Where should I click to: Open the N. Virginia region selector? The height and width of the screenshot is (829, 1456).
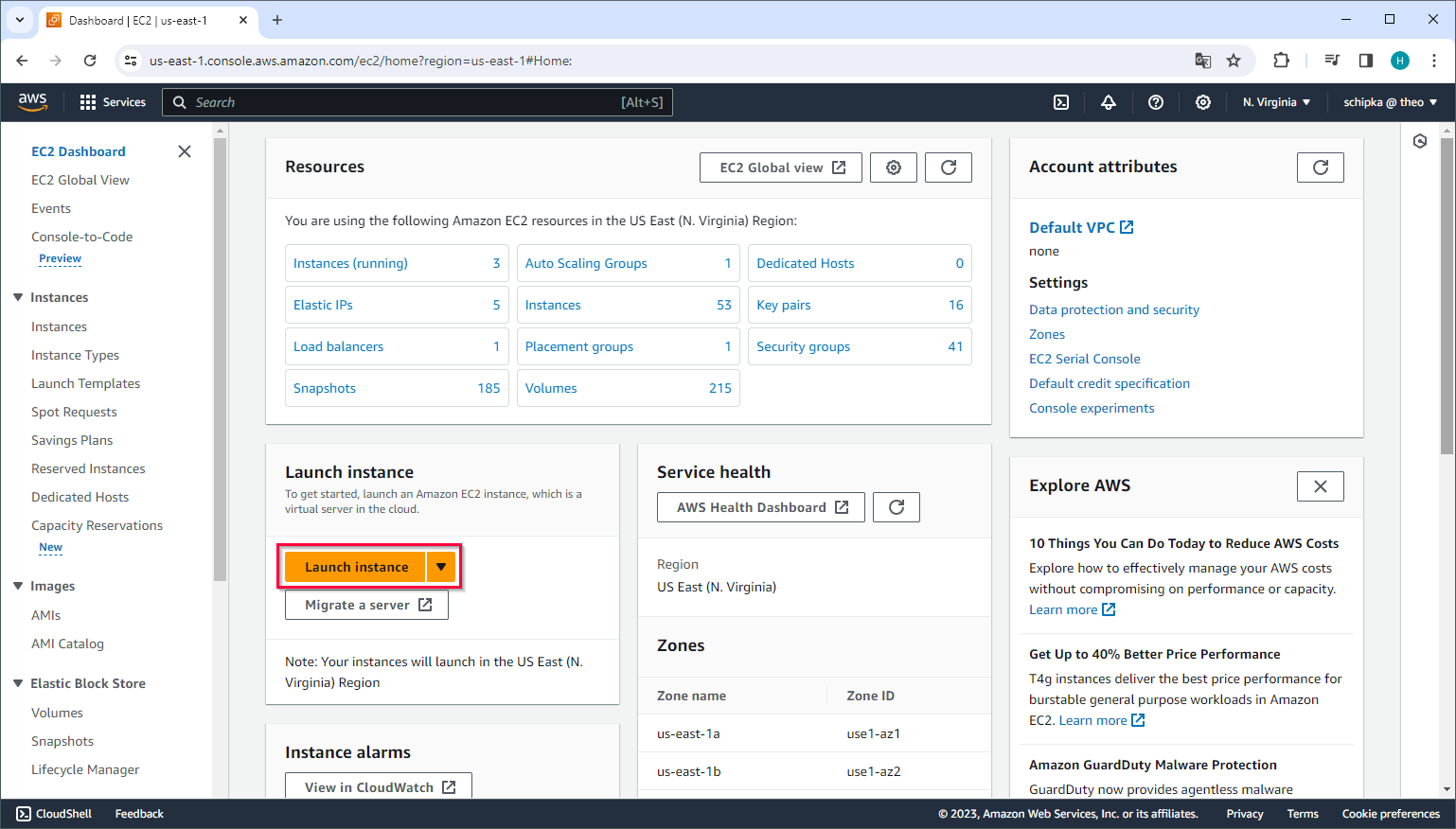tap(1276, 102)
